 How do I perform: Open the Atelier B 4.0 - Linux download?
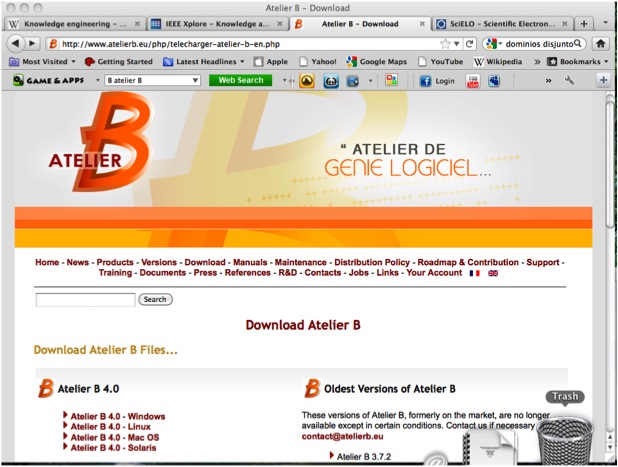tap(110, 427)
